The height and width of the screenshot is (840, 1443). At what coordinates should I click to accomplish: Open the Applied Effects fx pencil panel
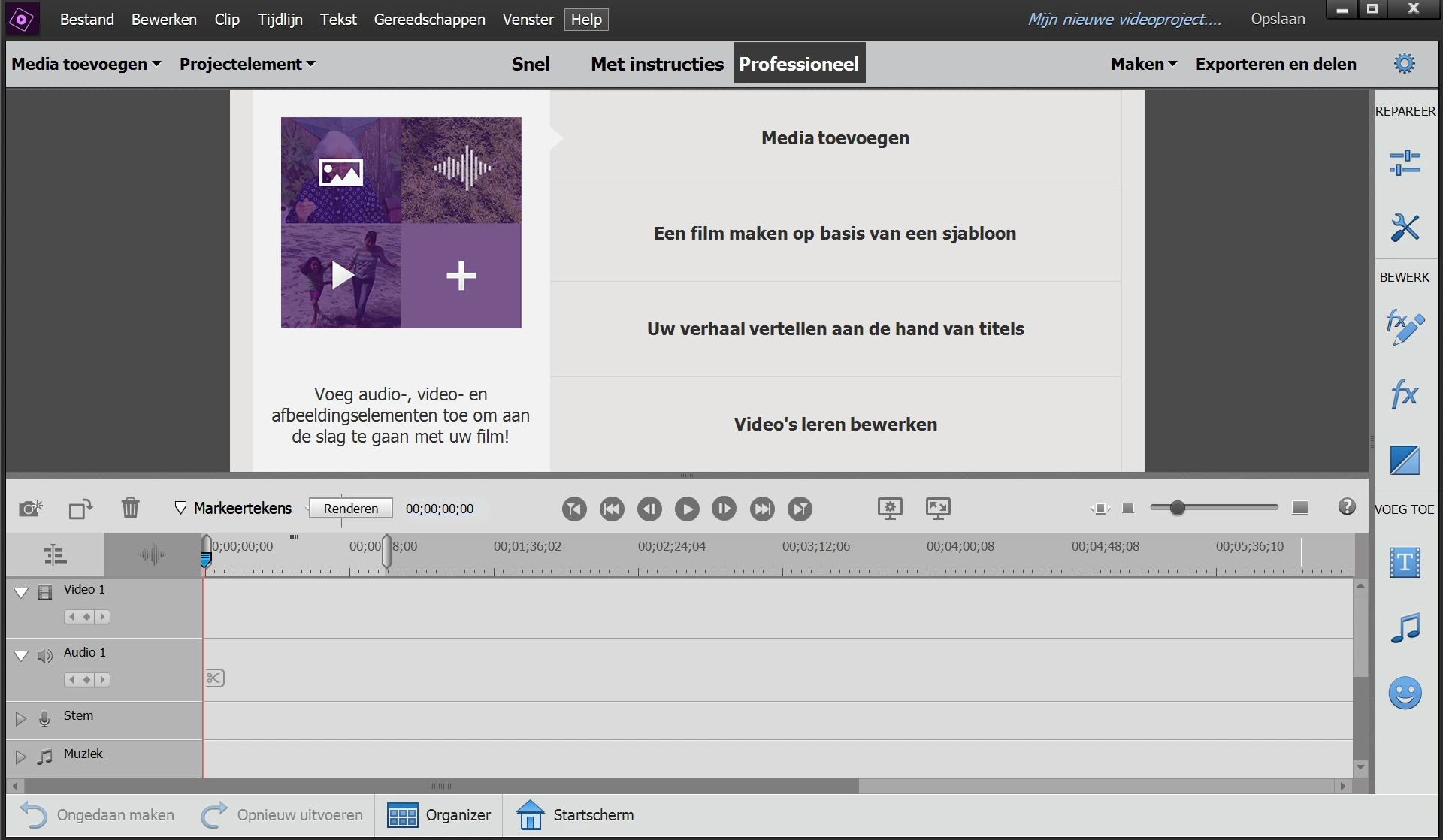pos(1404,328)
